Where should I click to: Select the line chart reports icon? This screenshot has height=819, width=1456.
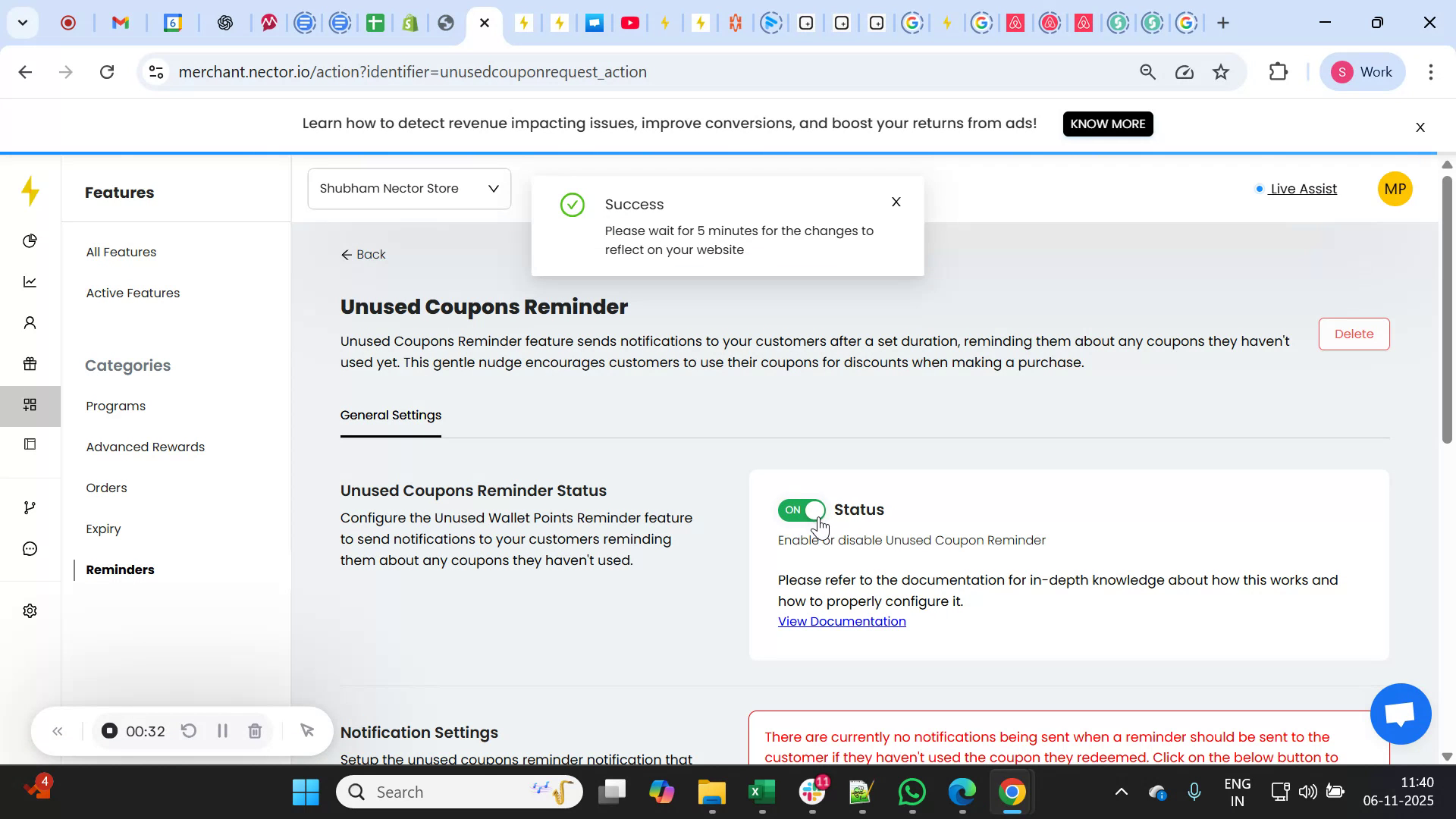pyautogui.click(x=30, y=281)
